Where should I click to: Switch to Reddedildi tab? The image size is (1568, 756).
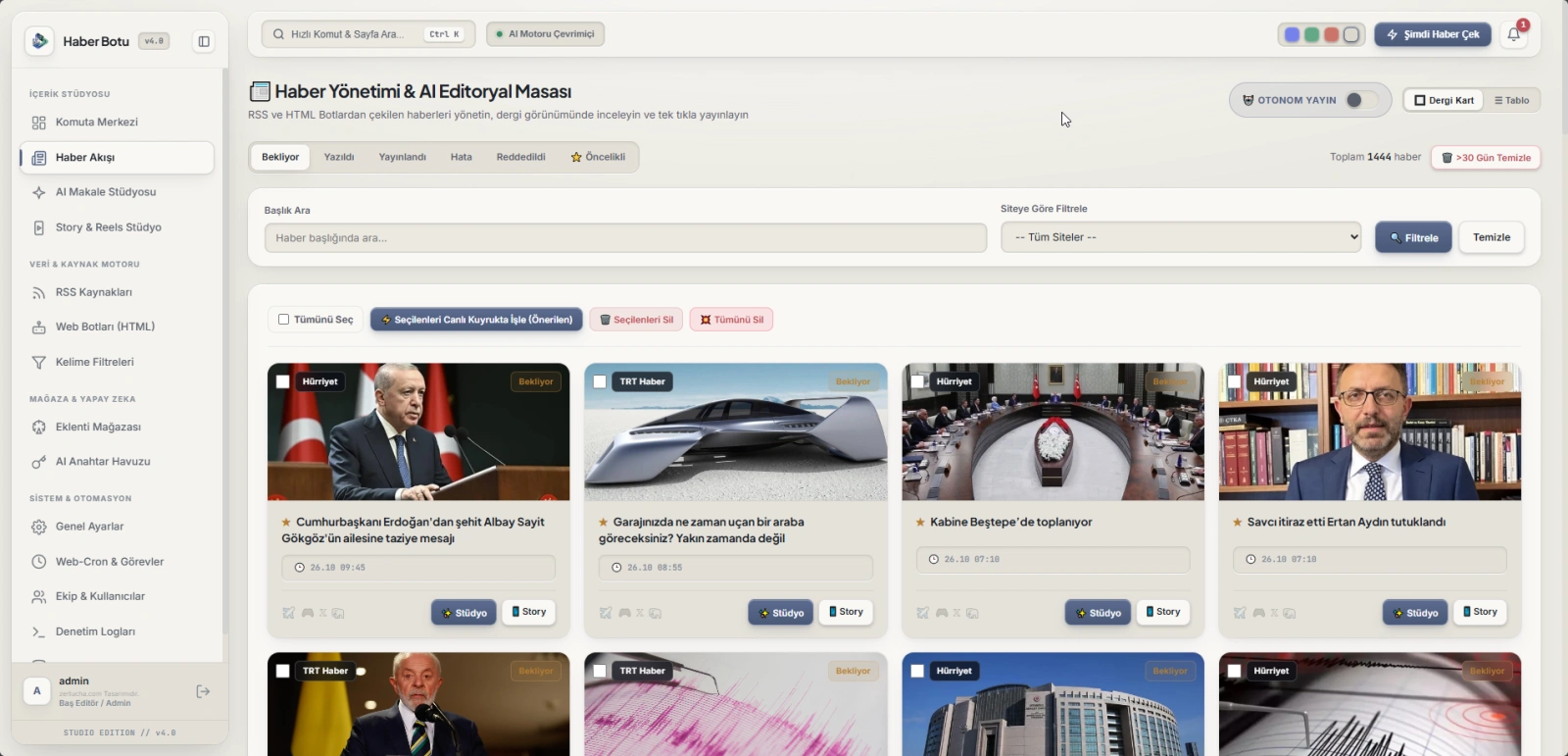520,157
